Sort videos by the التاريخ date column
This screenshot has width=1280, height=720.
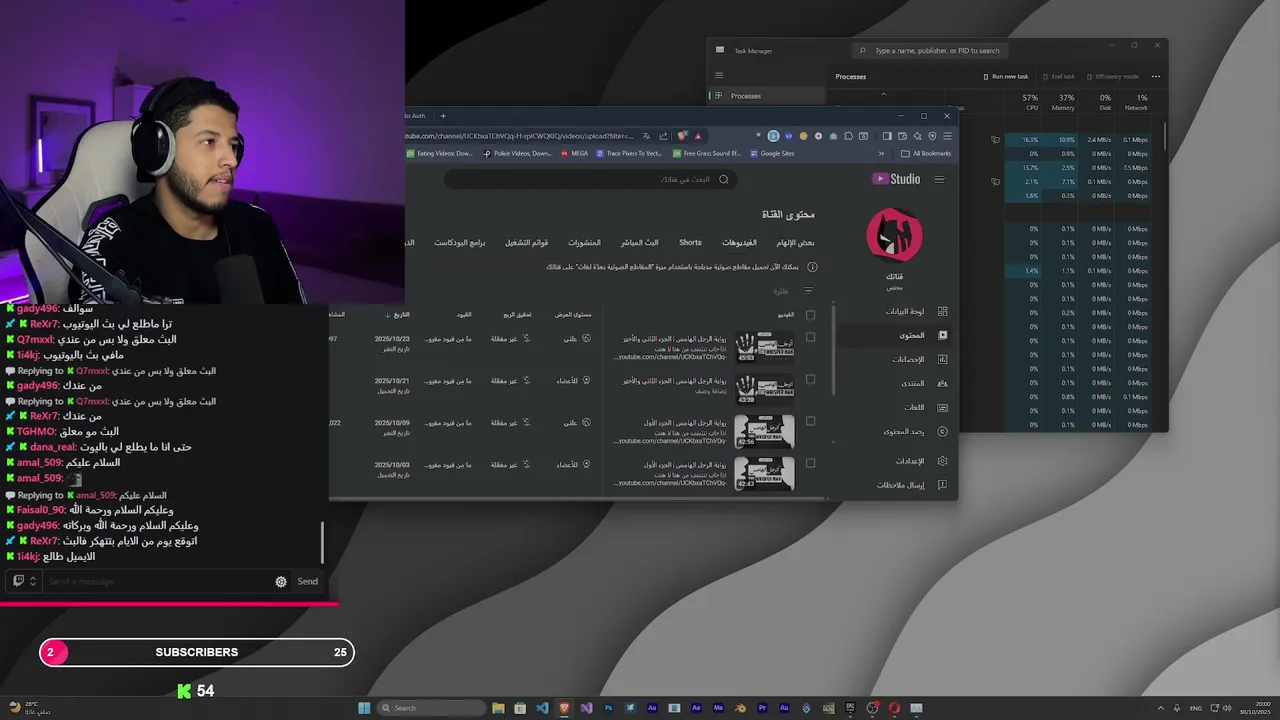click(x=398, y=315)
